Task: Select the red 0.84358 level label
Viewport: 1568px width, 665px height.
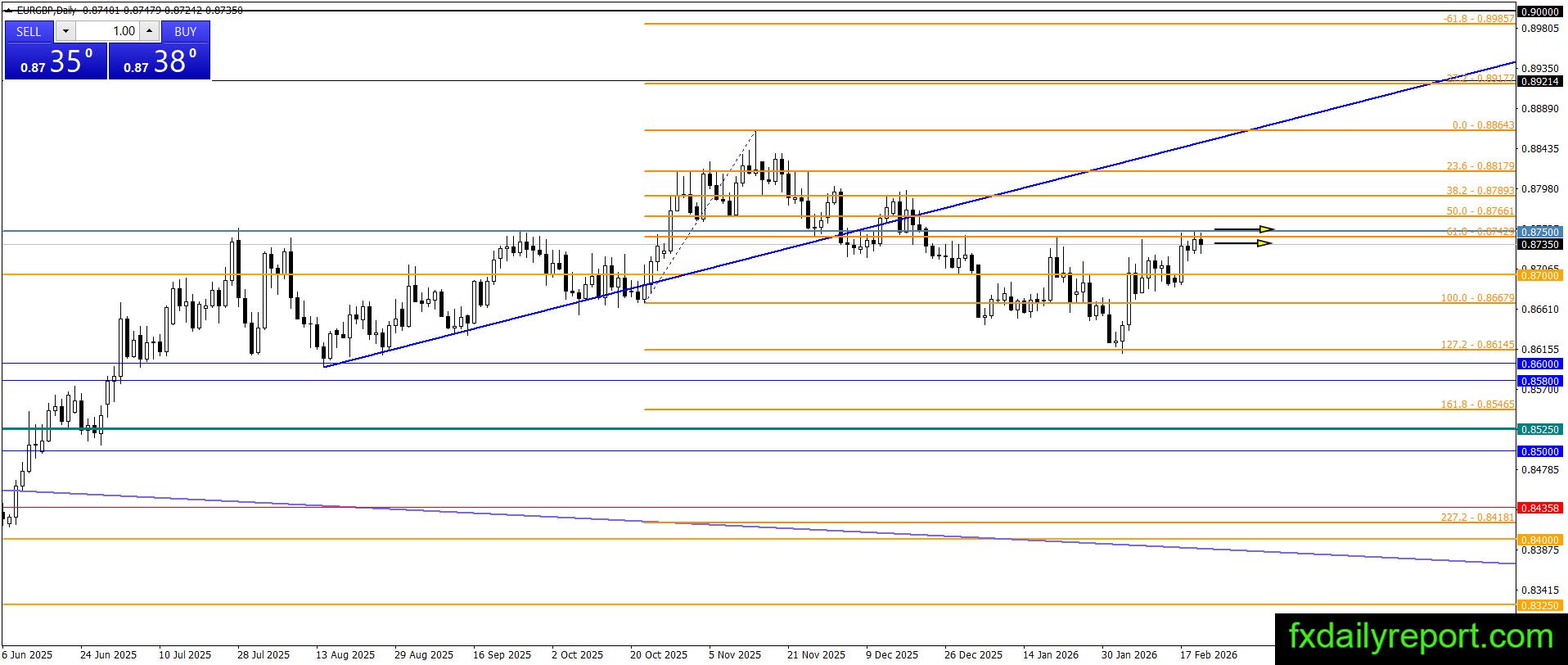Action: pos(1539,509)
